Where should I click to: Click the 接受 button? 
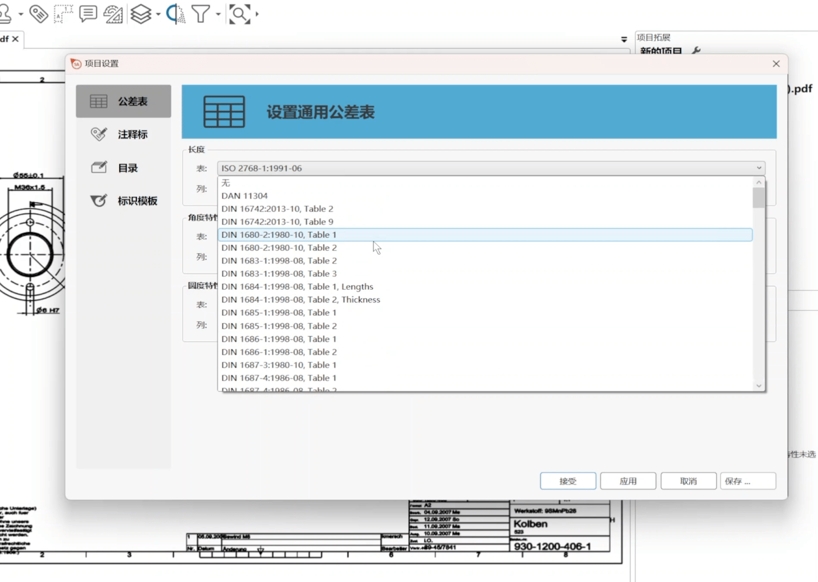coord(568,481)
